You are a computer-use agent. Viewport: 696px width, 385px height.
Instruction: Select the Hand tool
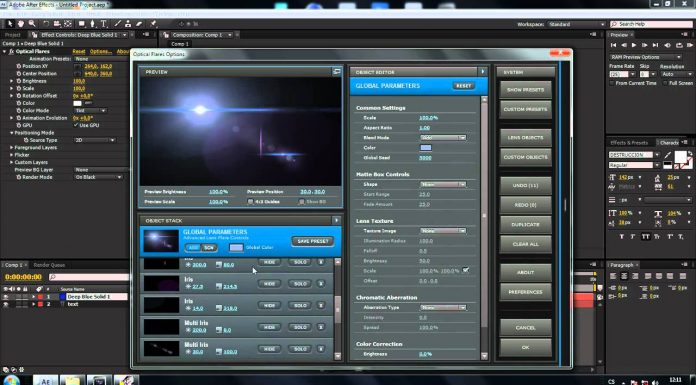coord(21,24)
